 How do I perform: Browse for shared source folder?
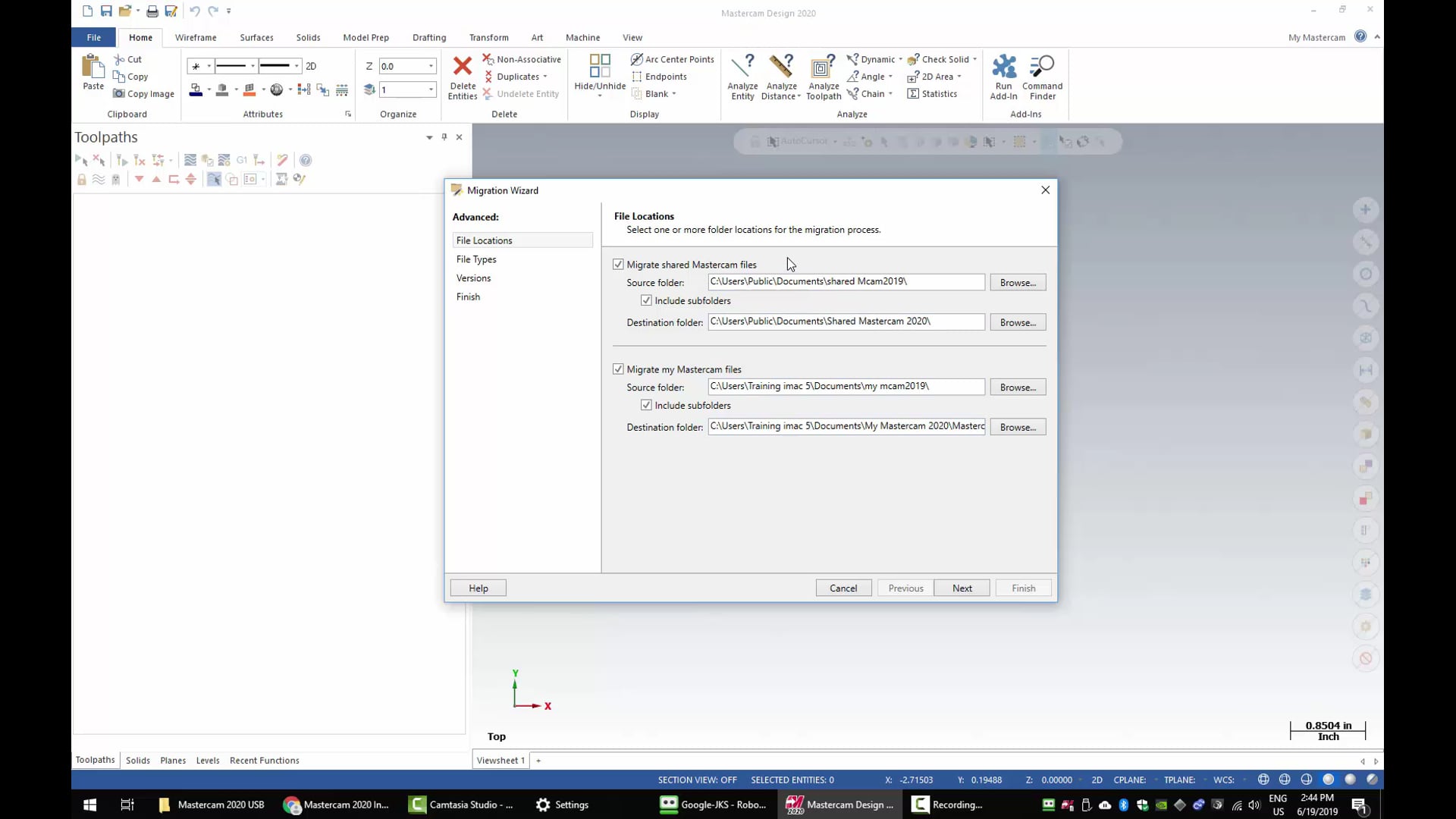click(1018, 283)
